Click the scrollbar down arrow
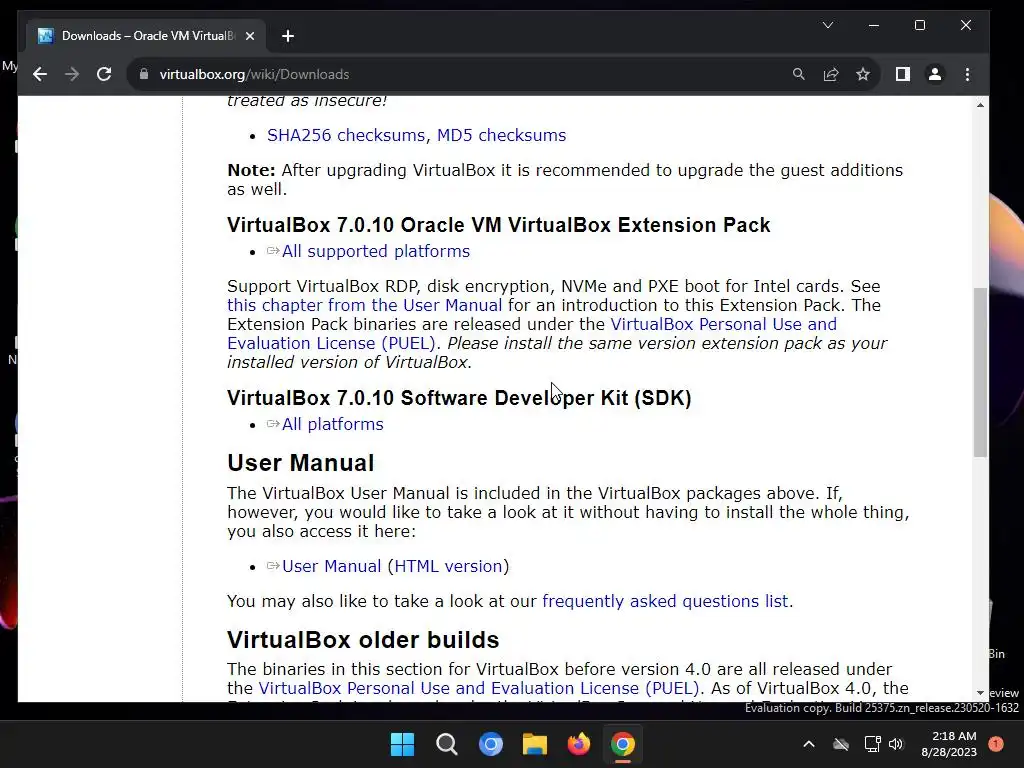This screenshot has height=768, width=1024. [980, 693]
